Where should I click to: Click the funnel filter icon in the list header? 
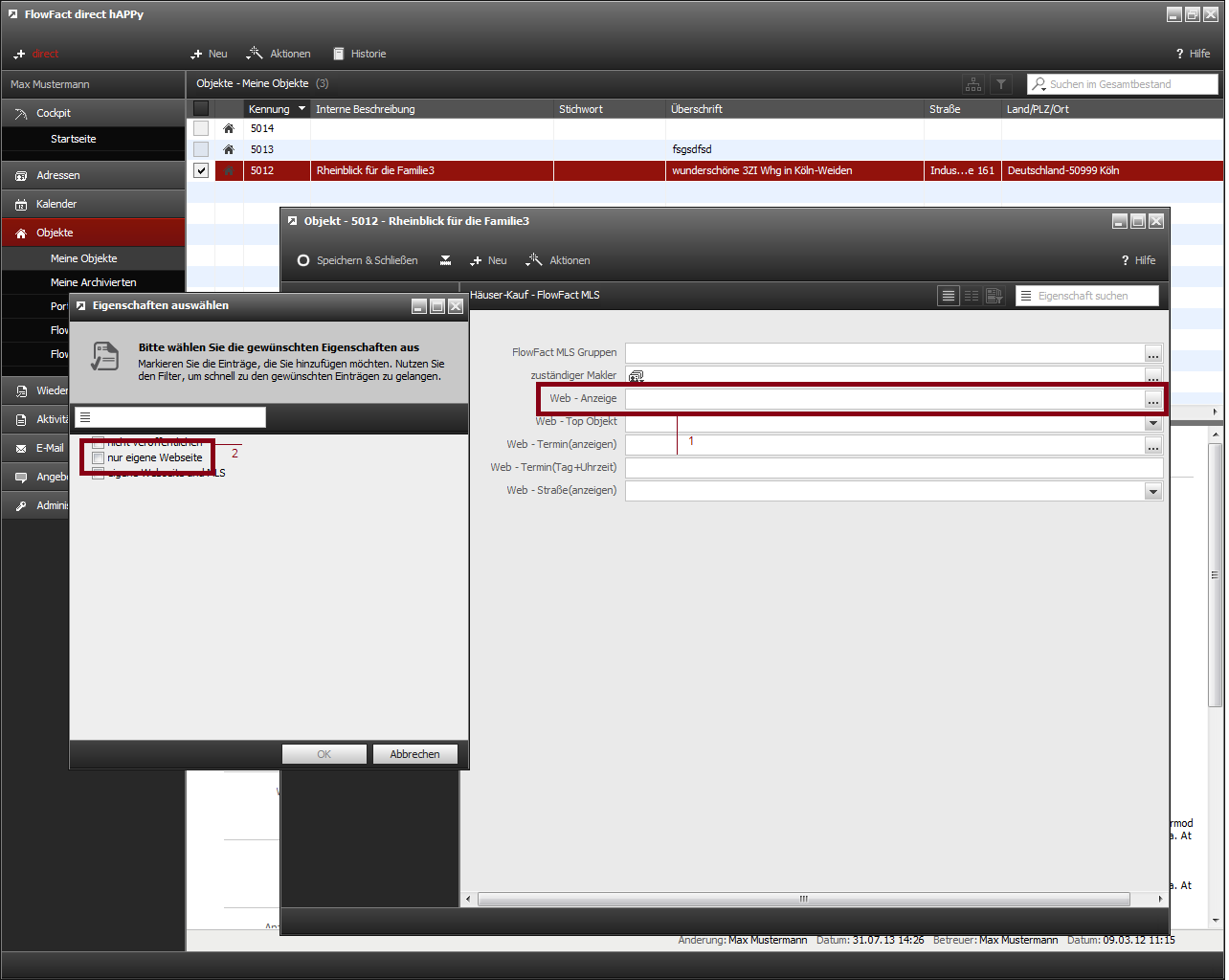pos(1000,84)
